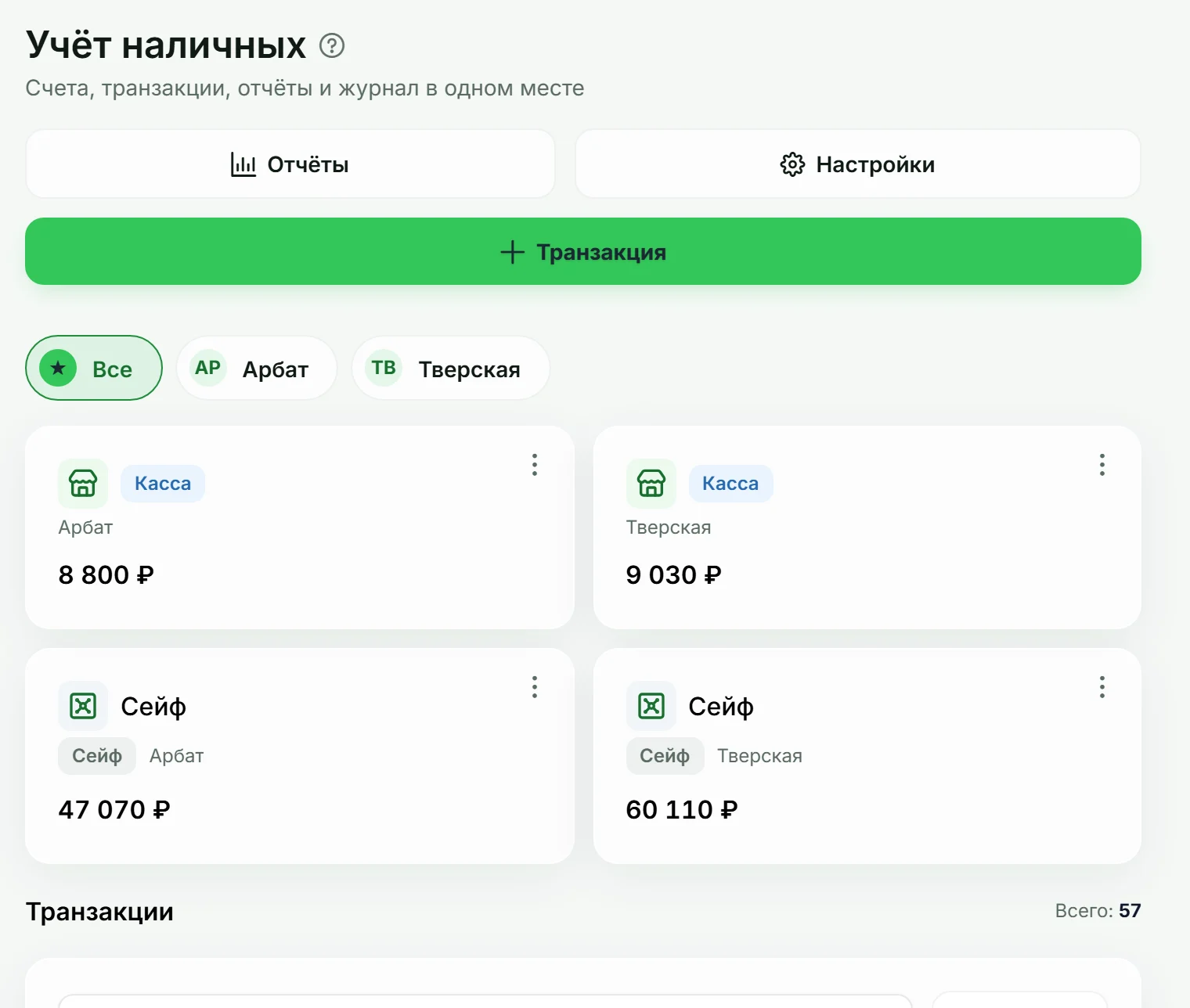
Task: Click the 60 110 ₽ balance
Action: [x=682, y=809]
